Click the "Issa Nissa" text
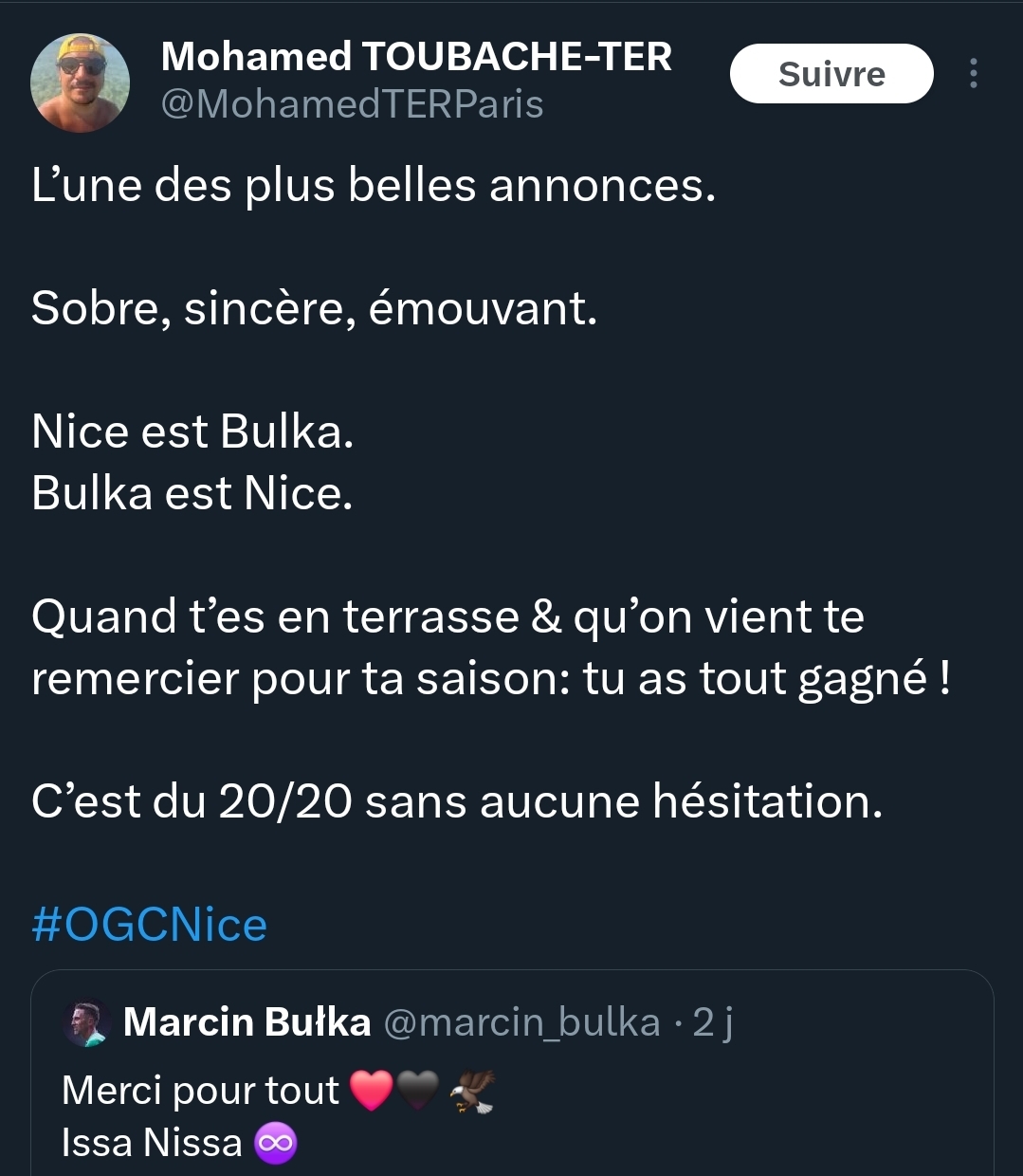1023x1176 pixels. (x=152, y=1143)
